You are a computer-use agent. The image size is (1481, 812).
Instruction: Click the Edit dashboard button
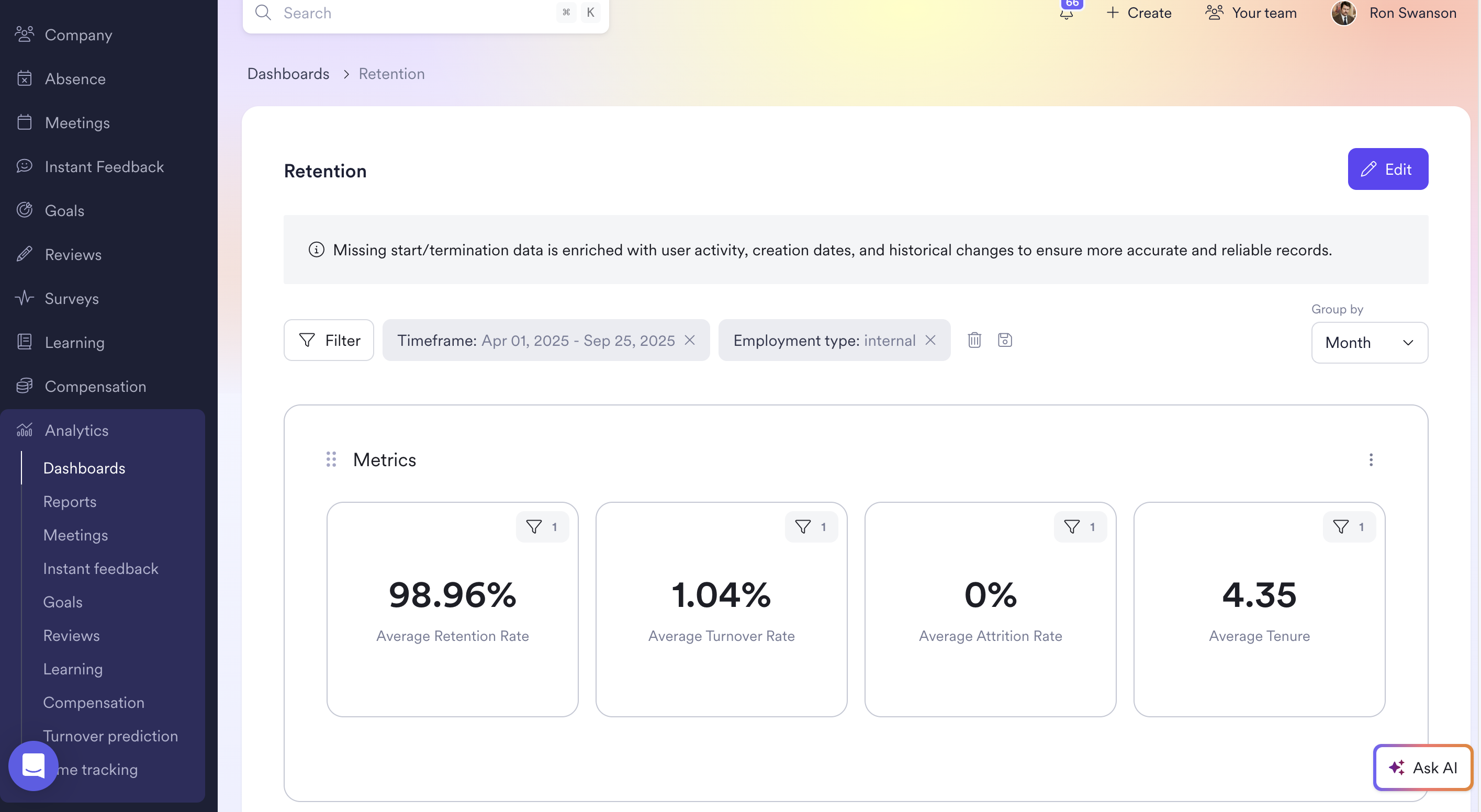tap(1387, 169)
